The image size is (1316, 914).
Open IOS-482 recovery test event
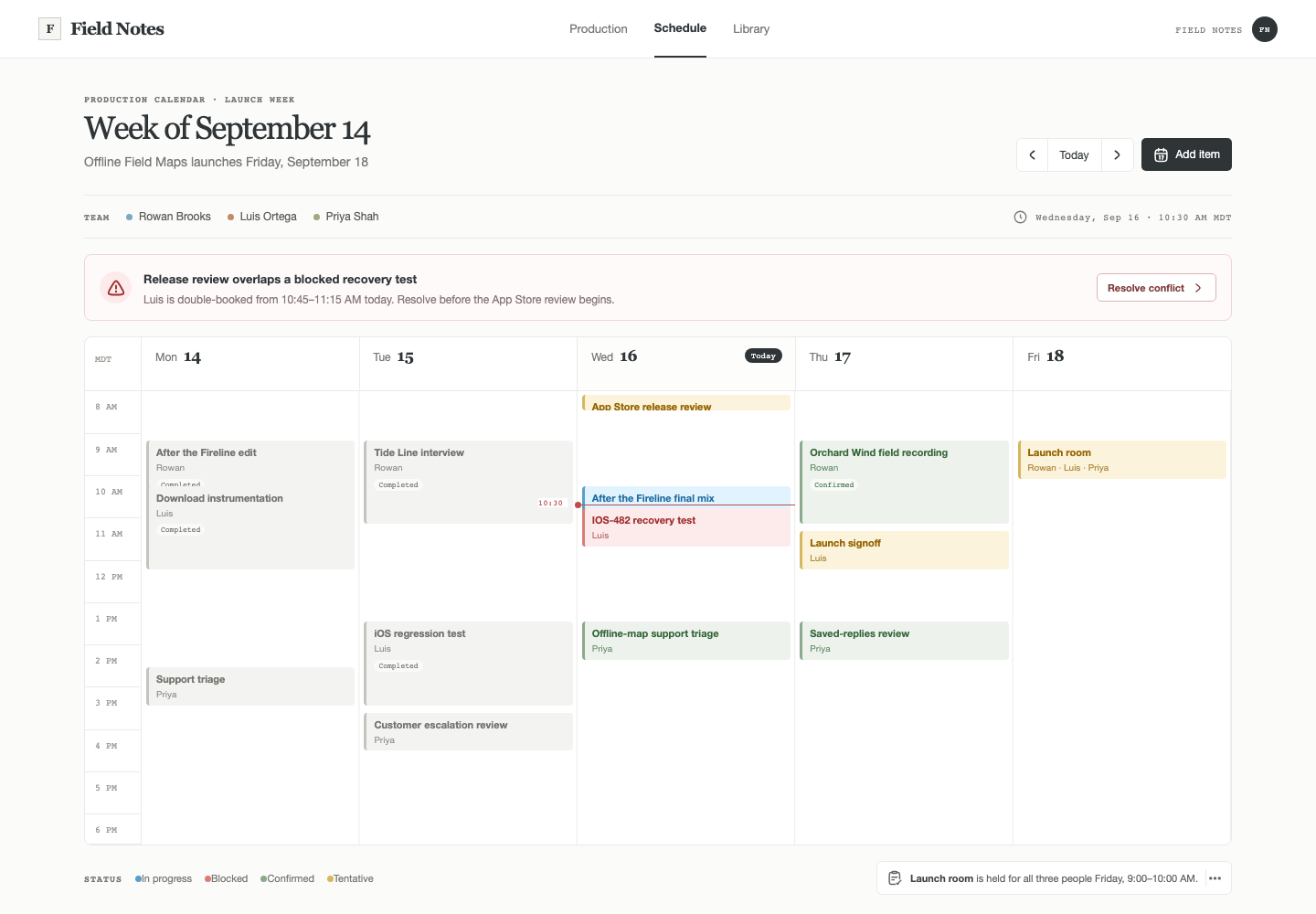point(686,526)
